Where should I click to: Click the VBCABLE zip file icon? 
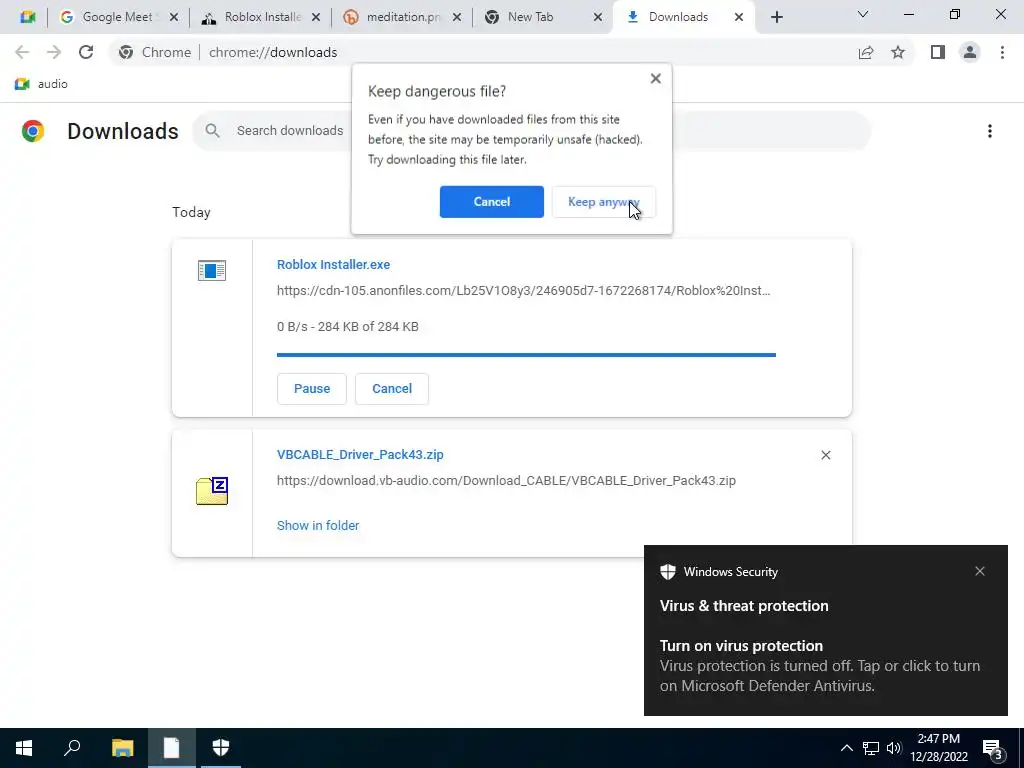tap(212, 491)
